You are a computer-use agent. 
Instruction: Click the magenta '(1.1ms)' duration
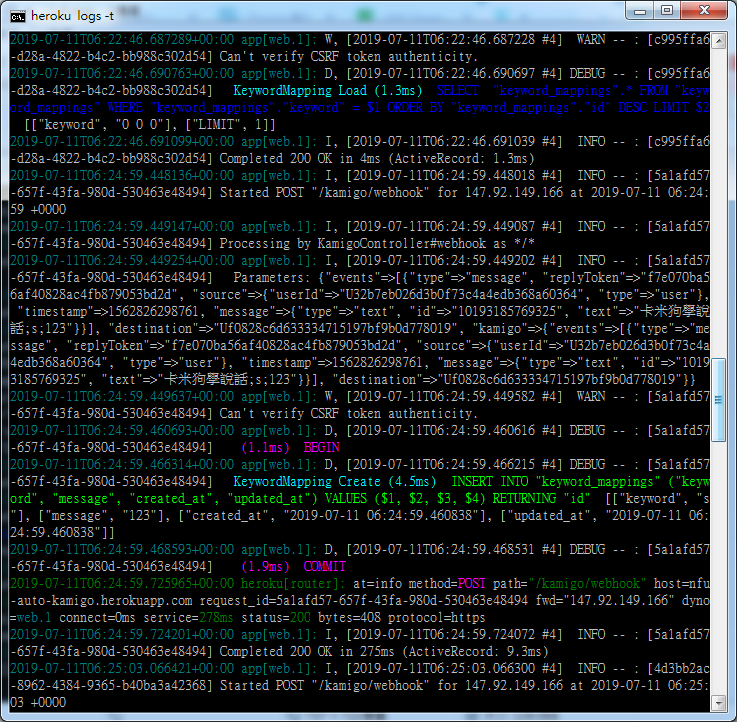[265, 447]
